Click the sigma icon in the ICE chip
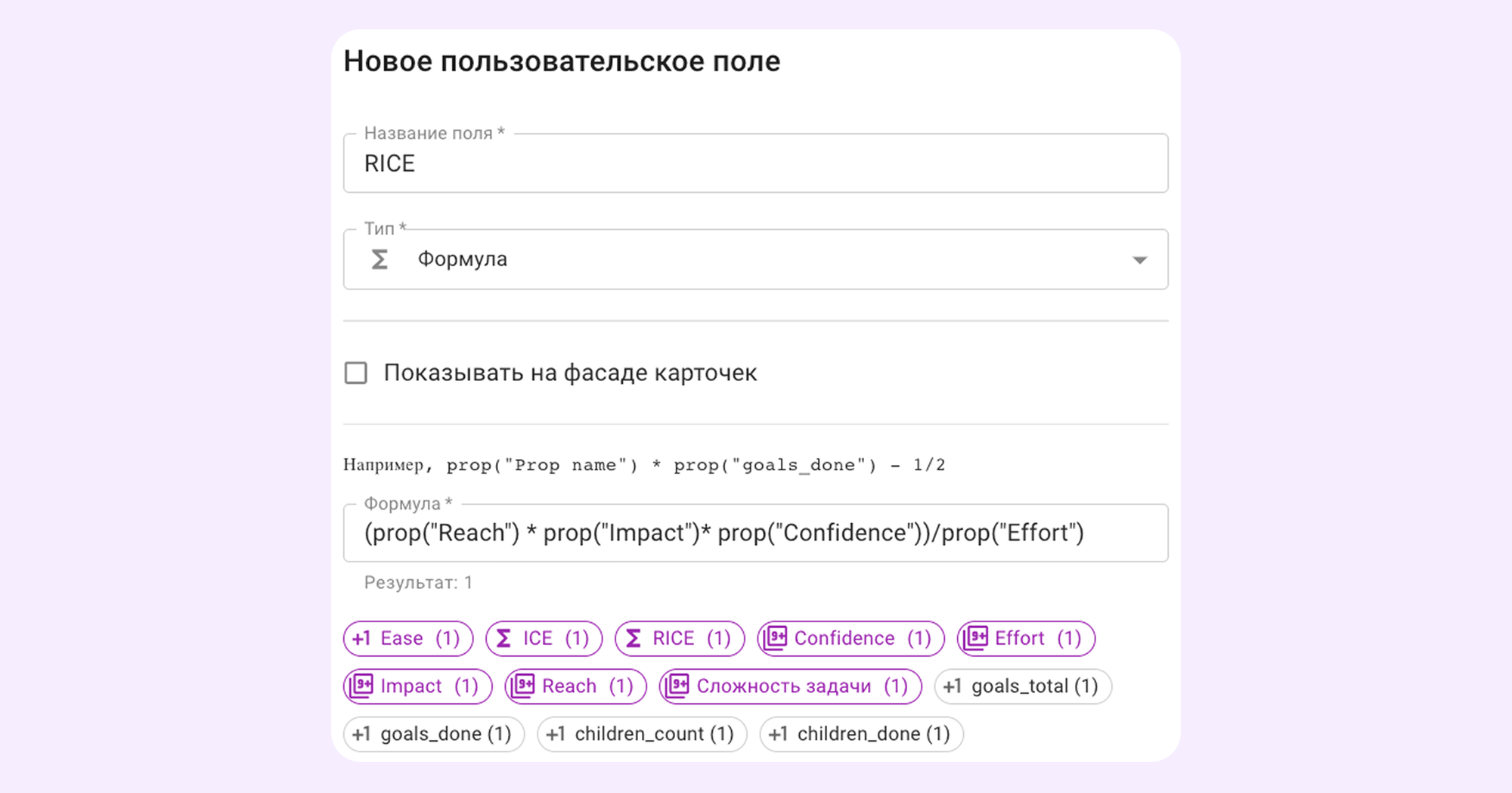 point(503,639)
